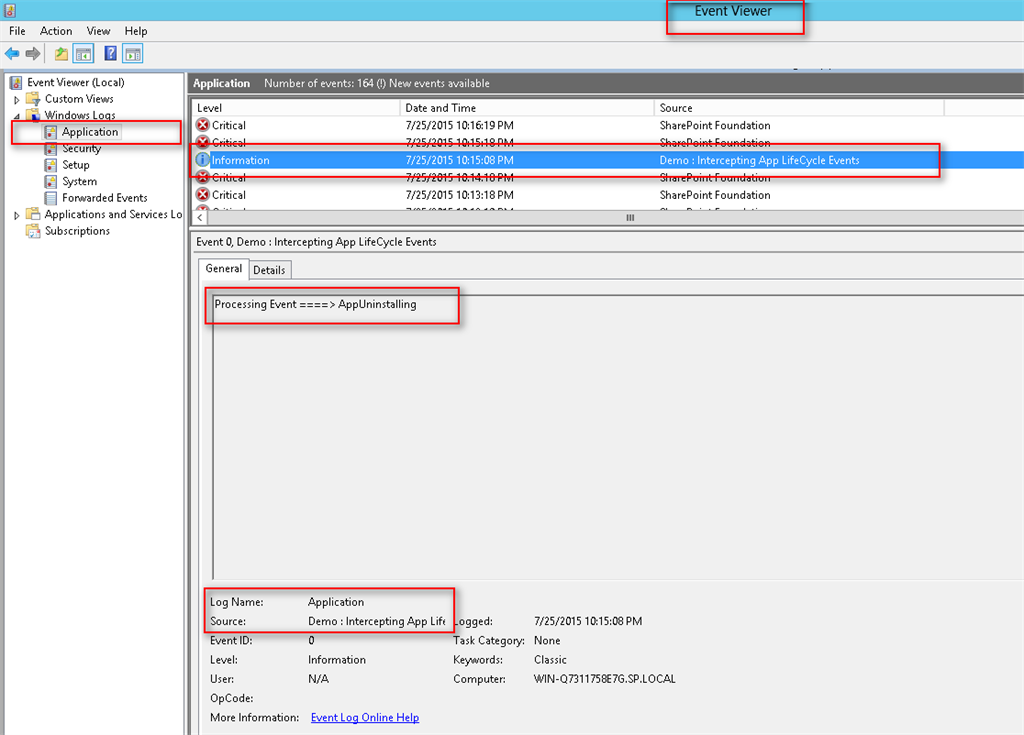
Task: Open the Help menu
Action: click(136, 31)
